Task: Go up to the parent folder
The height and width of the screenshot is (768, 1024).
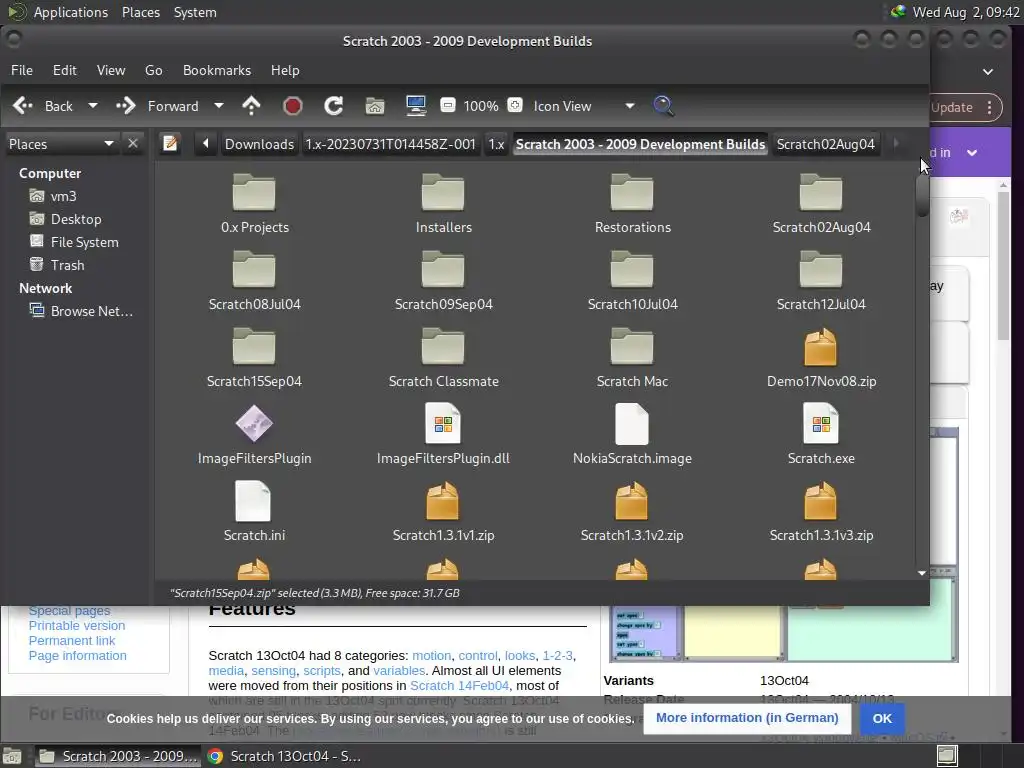Action: (x=251, y=106)
